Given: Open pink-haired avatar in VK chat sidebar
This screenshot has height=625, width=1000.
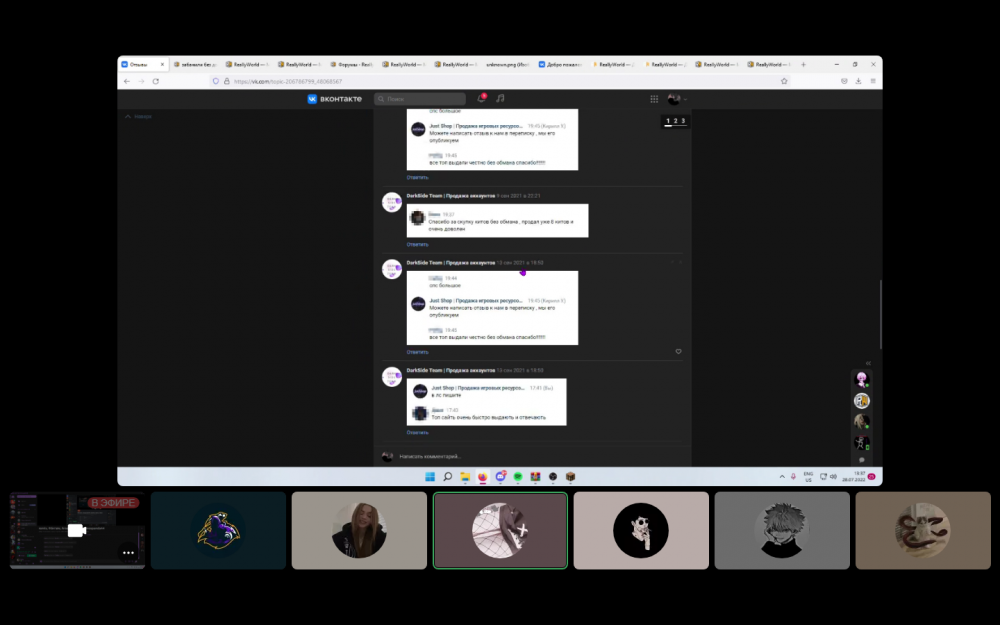Looking at the screenshot, I should coord(862,379).
